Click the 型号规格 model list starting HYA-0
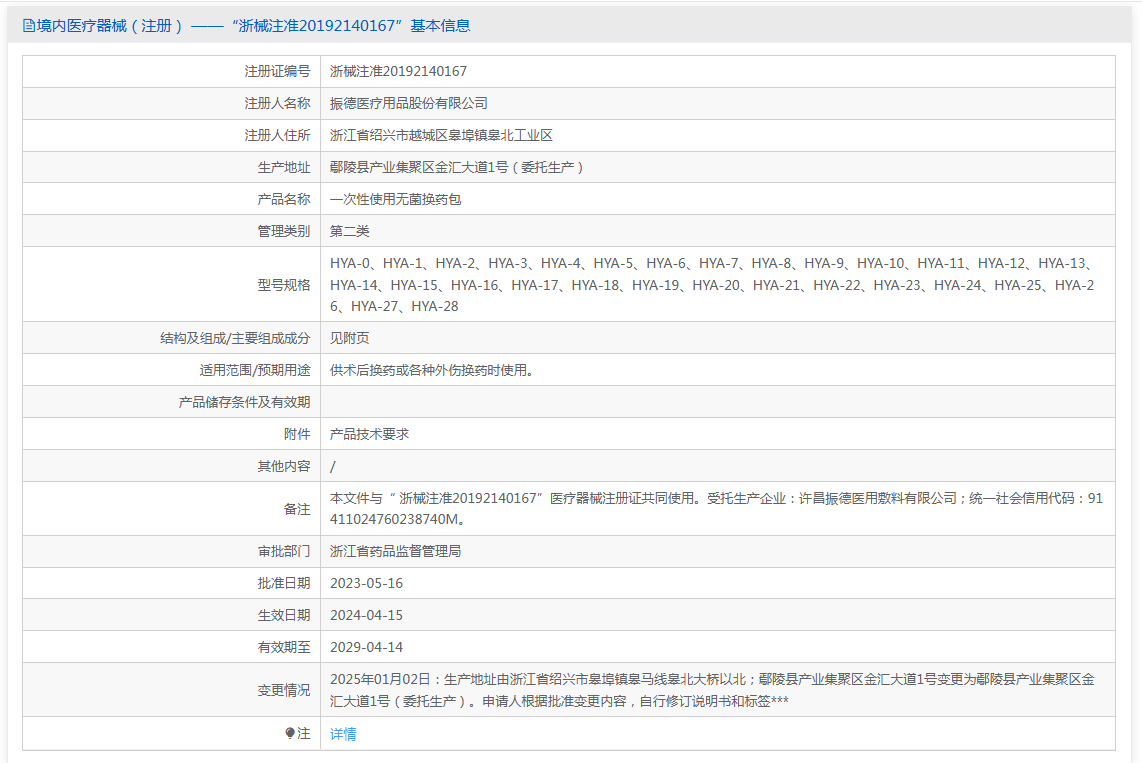The height and width of the screenshot is (763, 1142). coord(712,285)
